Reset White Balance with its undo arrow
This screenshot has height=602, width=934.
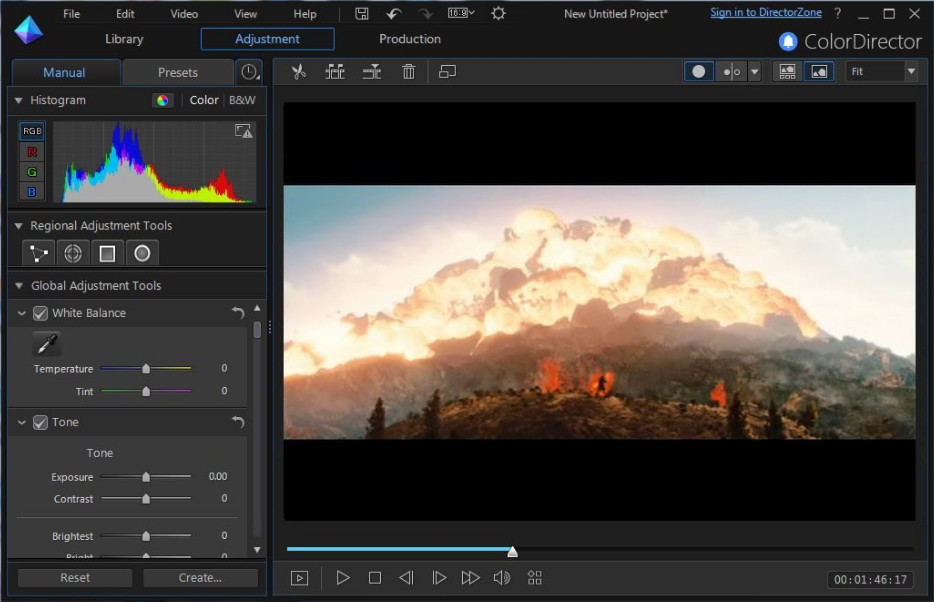click(x=238, y=313)
